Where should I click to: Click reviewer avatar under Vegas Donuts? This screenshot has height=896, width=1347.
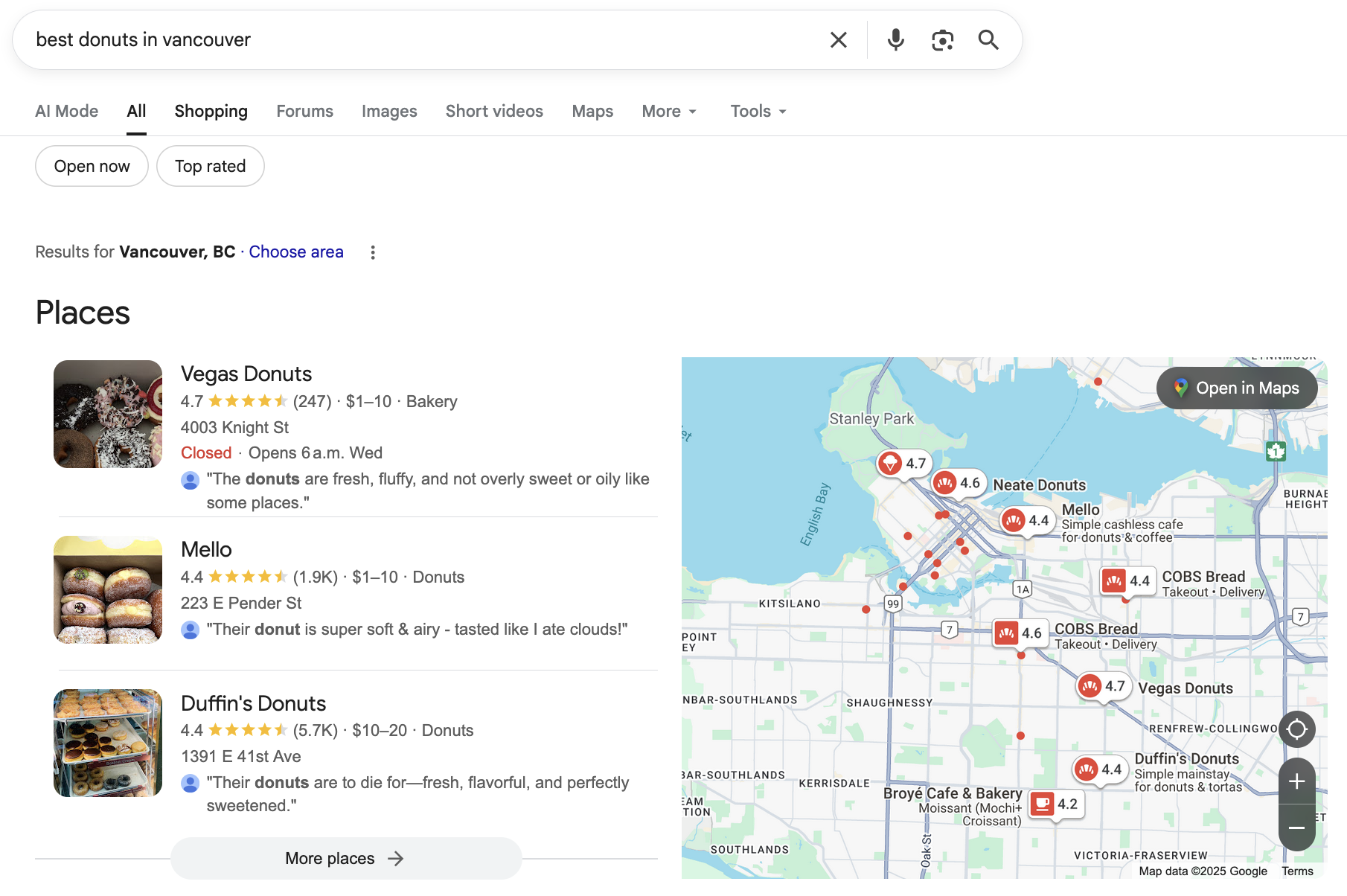pyautogui.click(x=191, y=480)
